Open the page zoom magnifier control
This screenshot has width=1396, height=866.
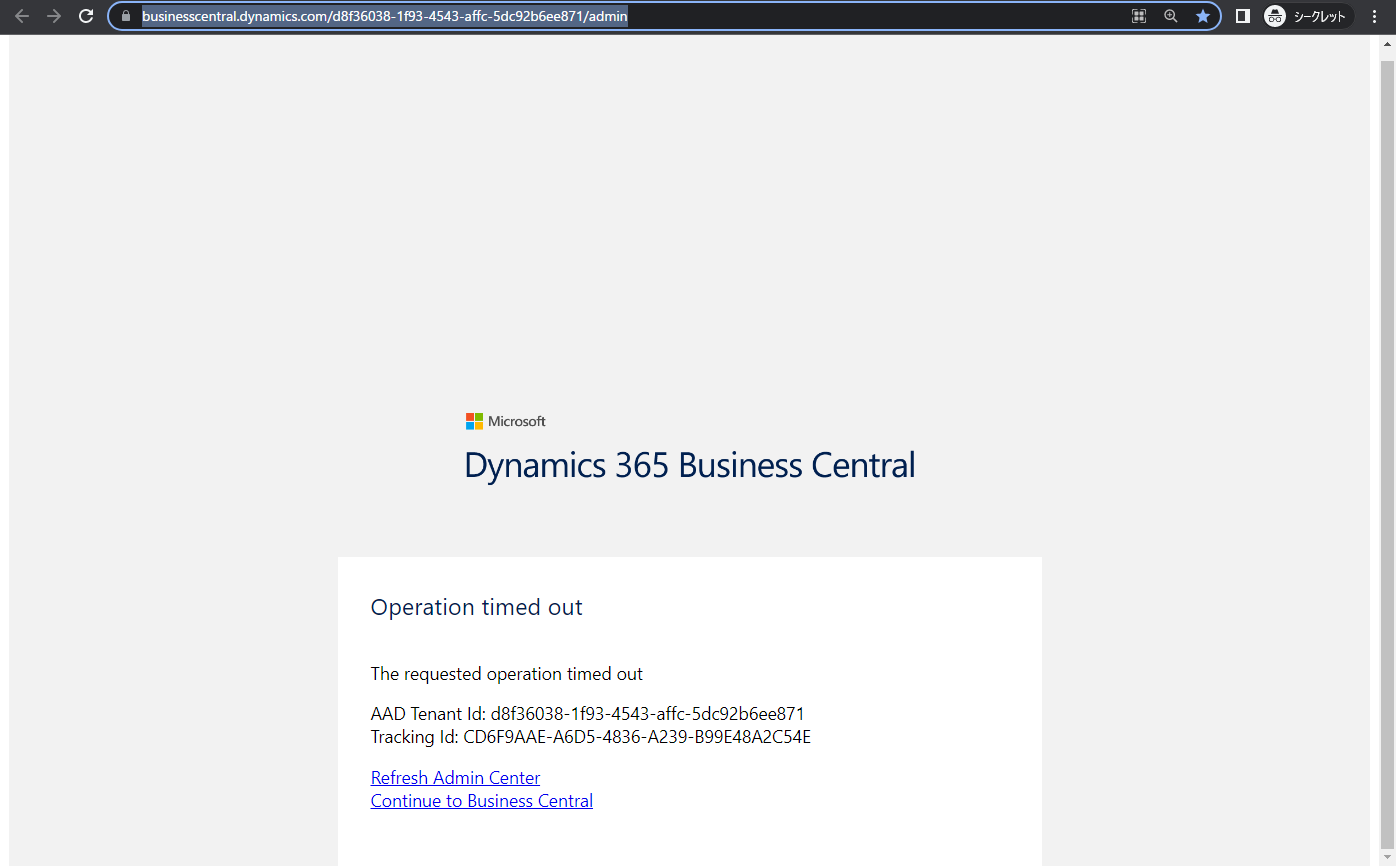click(x=1170, y=16)
